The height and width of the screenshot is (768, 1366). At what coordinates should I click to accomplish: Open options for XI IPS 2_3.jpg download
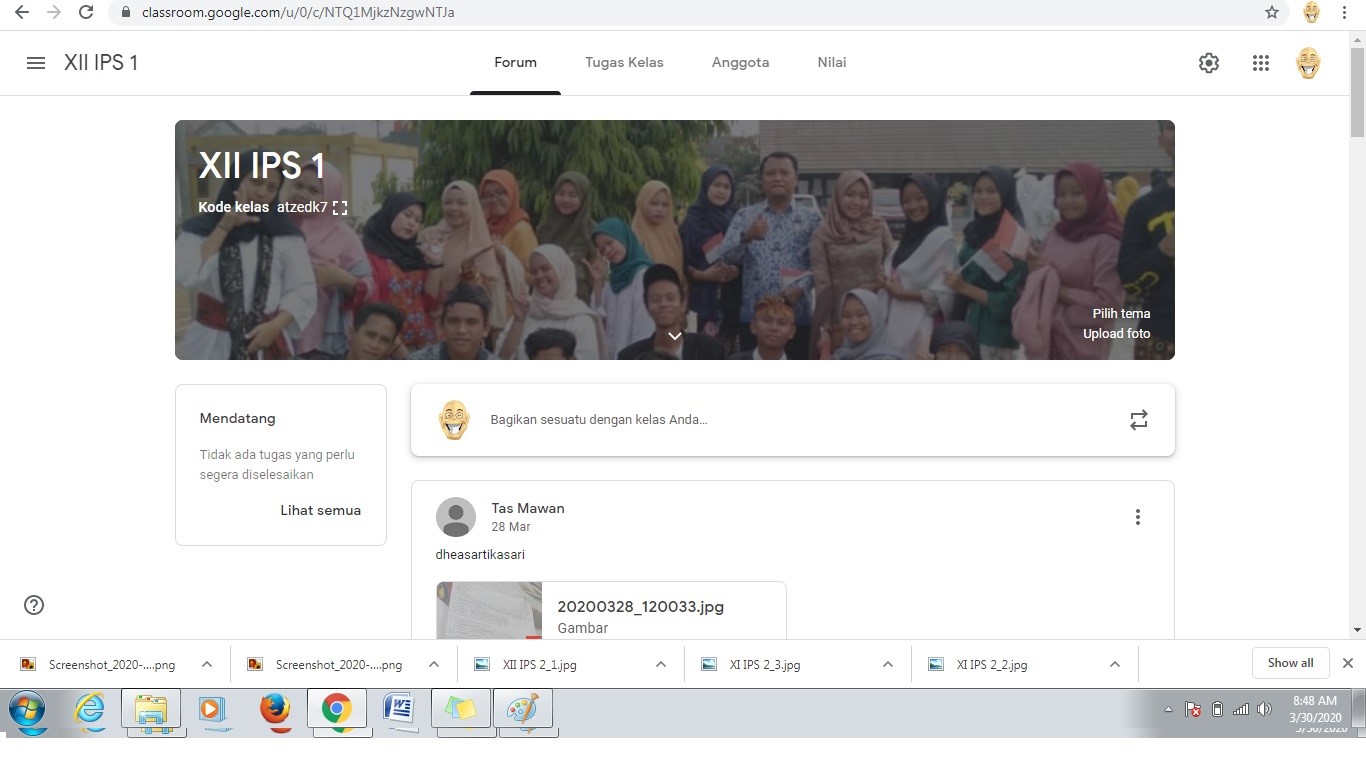click(888, 664)
